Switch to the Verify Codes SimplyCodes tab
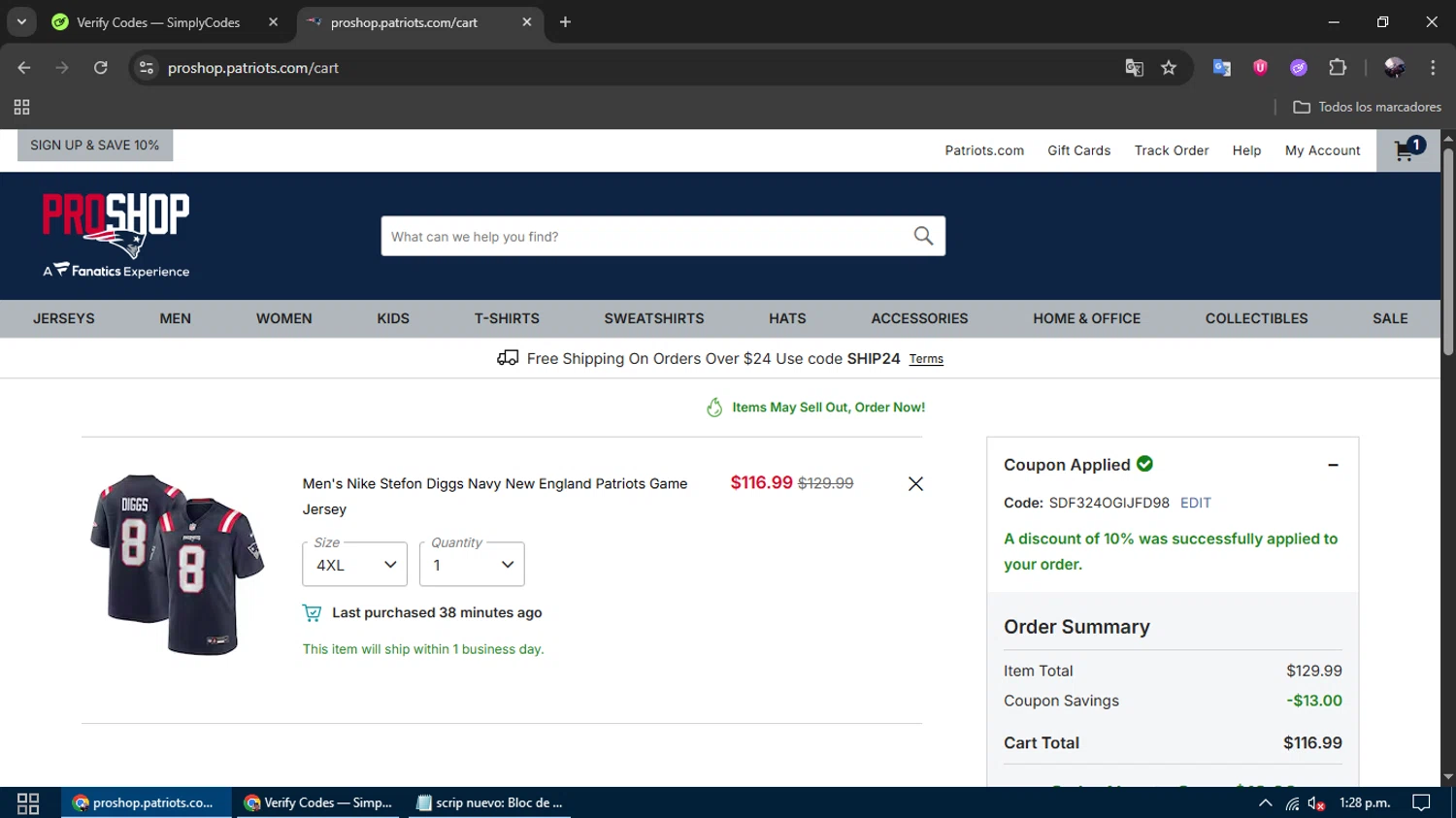1456x818 pixels. [x=158, y=22]
